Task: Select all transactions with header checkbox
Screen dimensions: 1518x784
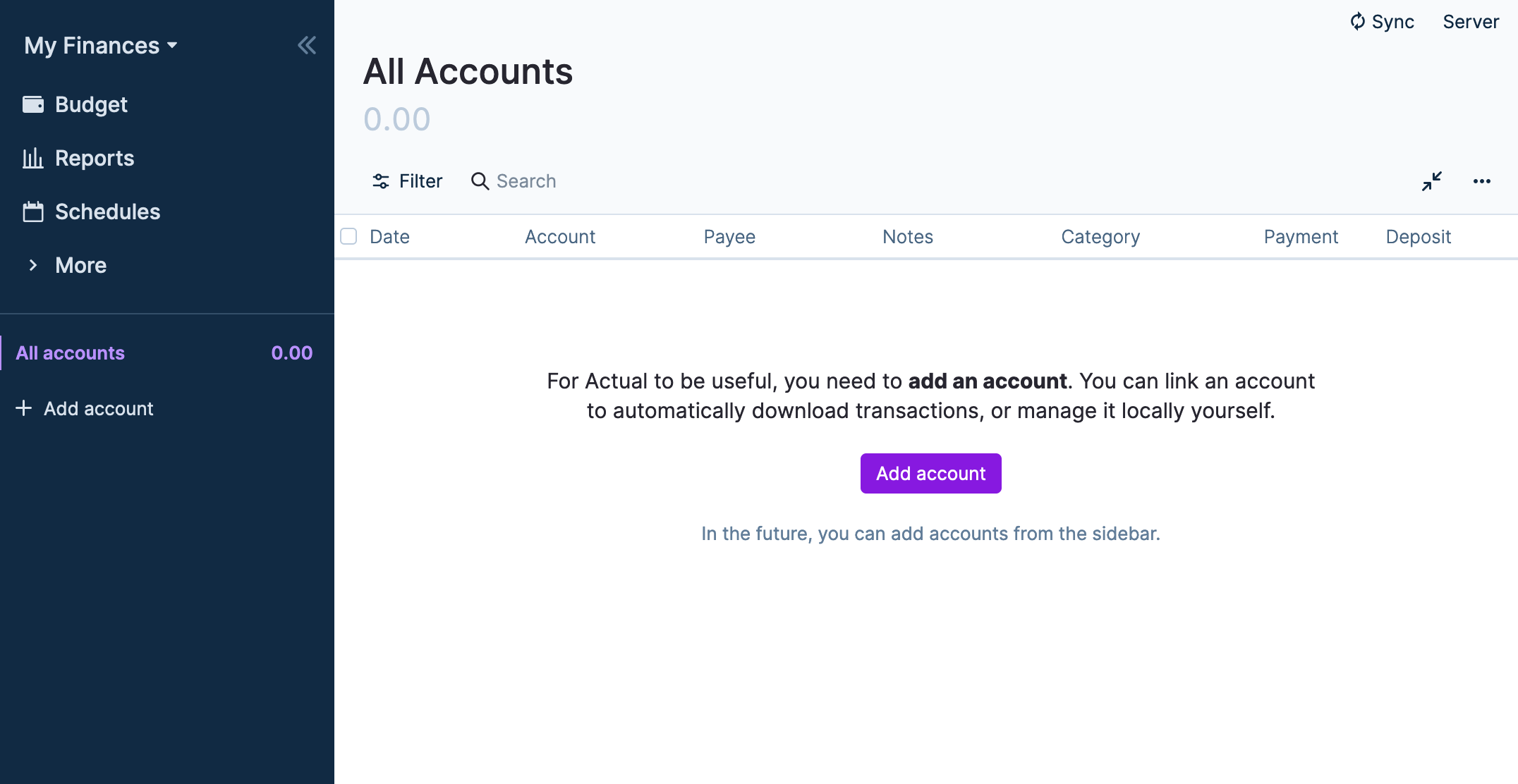Action: tap(348, 237)
